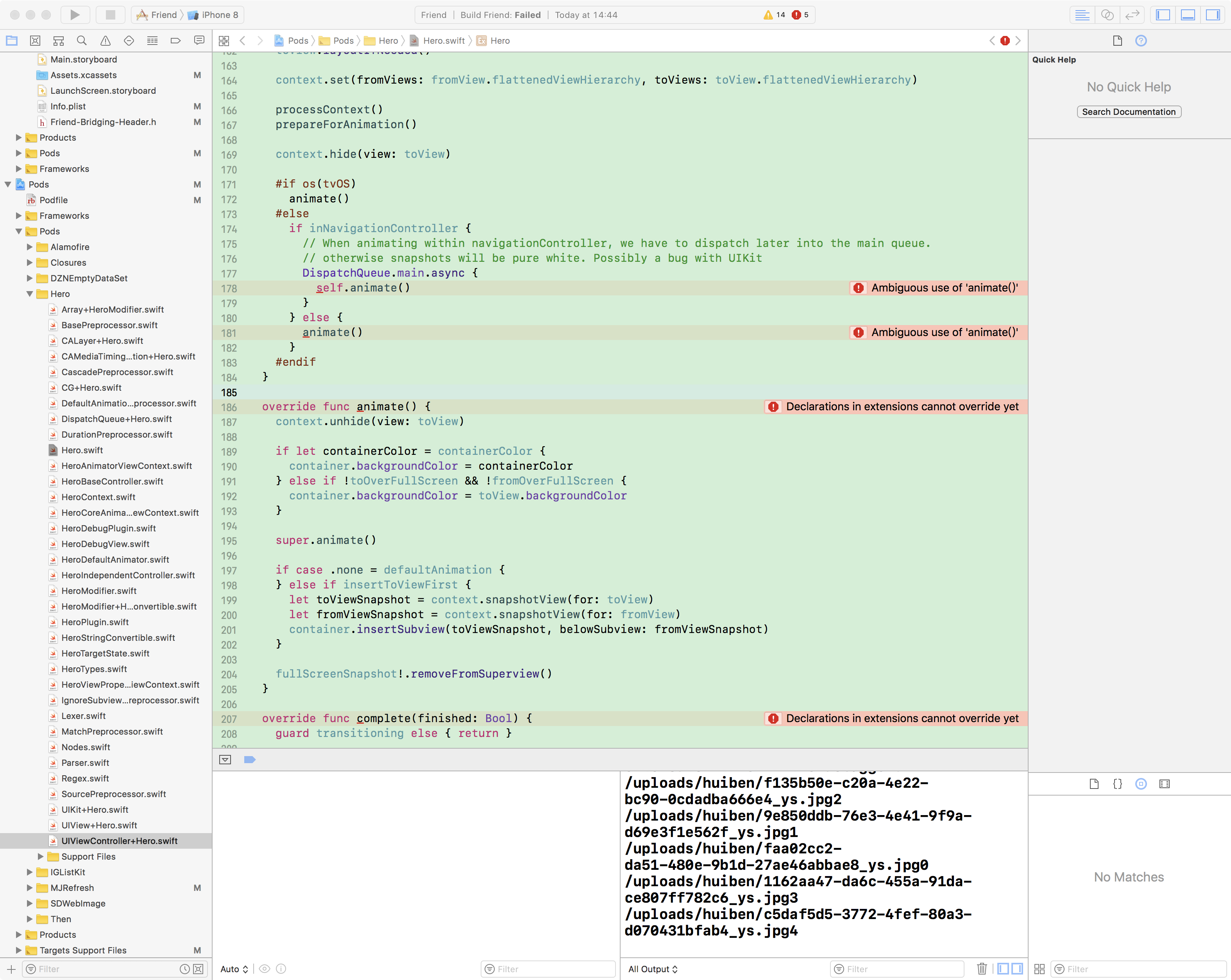
Task: Go forward in editor history
Action: (x=260, y=41)
